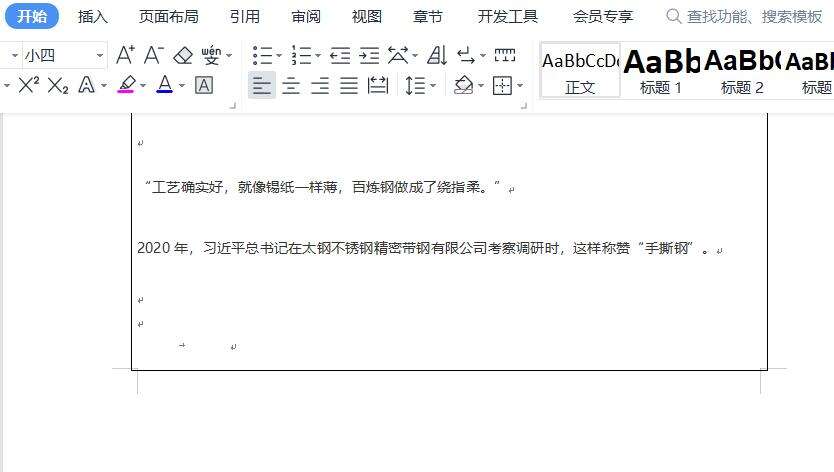Open the 会员专享 tab
The width and height of the screenshot is (834, 472).
[x=603, y=16]
